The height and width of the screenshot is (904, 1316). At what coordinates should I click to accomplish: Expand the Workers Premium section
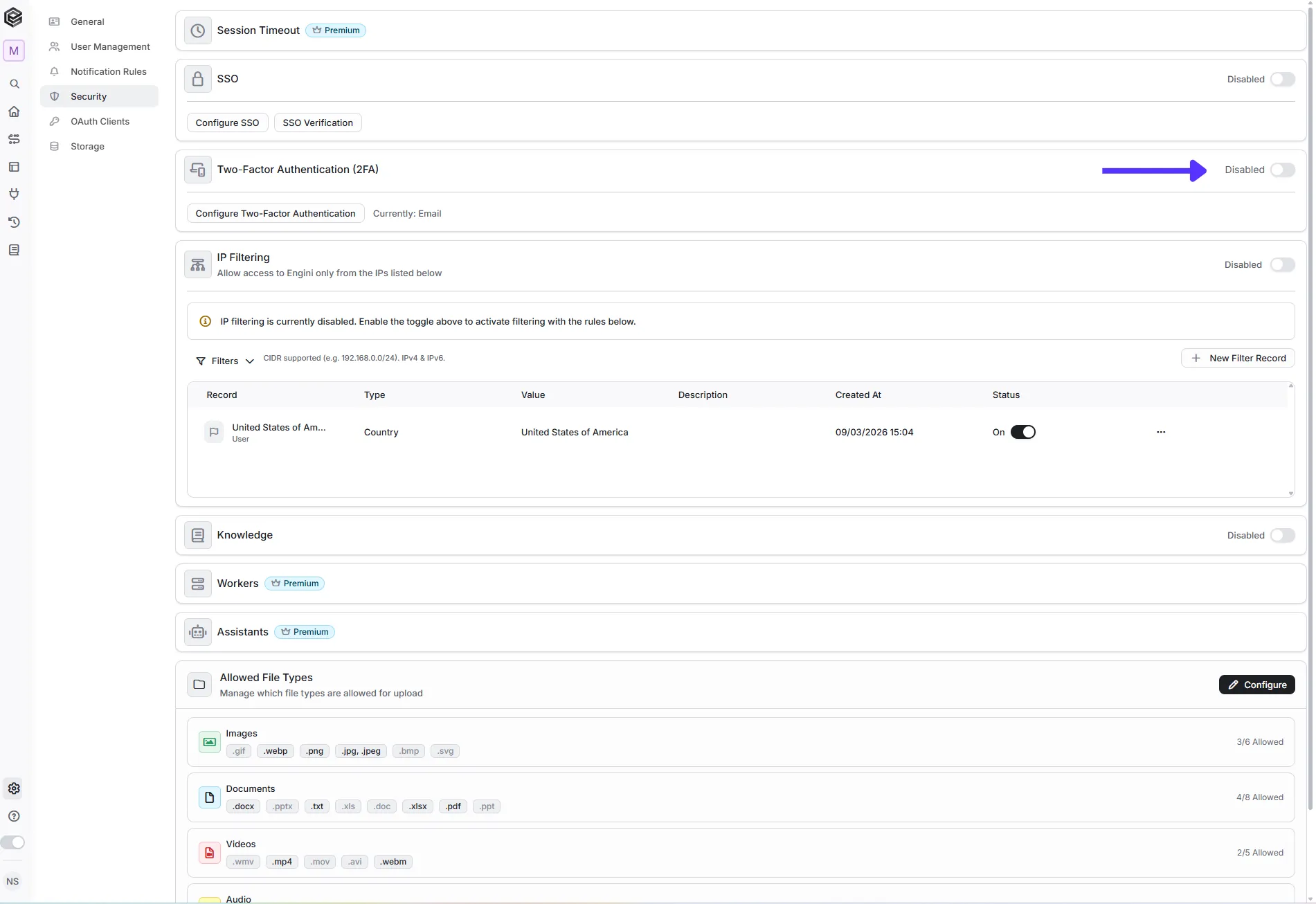pos(740,584)
